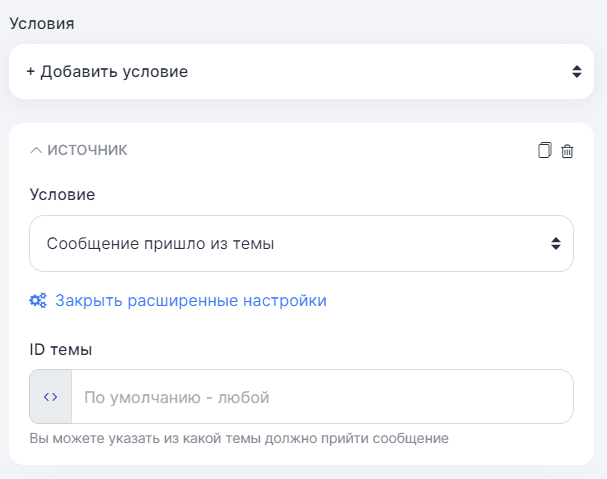Delete the ИСТОЧНИК condition with trash icon
This screenshot has height=479, width=607.
567,151
